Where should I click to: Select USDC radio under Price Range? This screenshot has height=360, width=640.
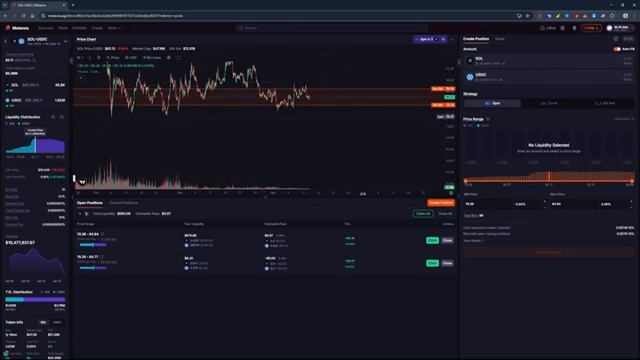(482, 126)
